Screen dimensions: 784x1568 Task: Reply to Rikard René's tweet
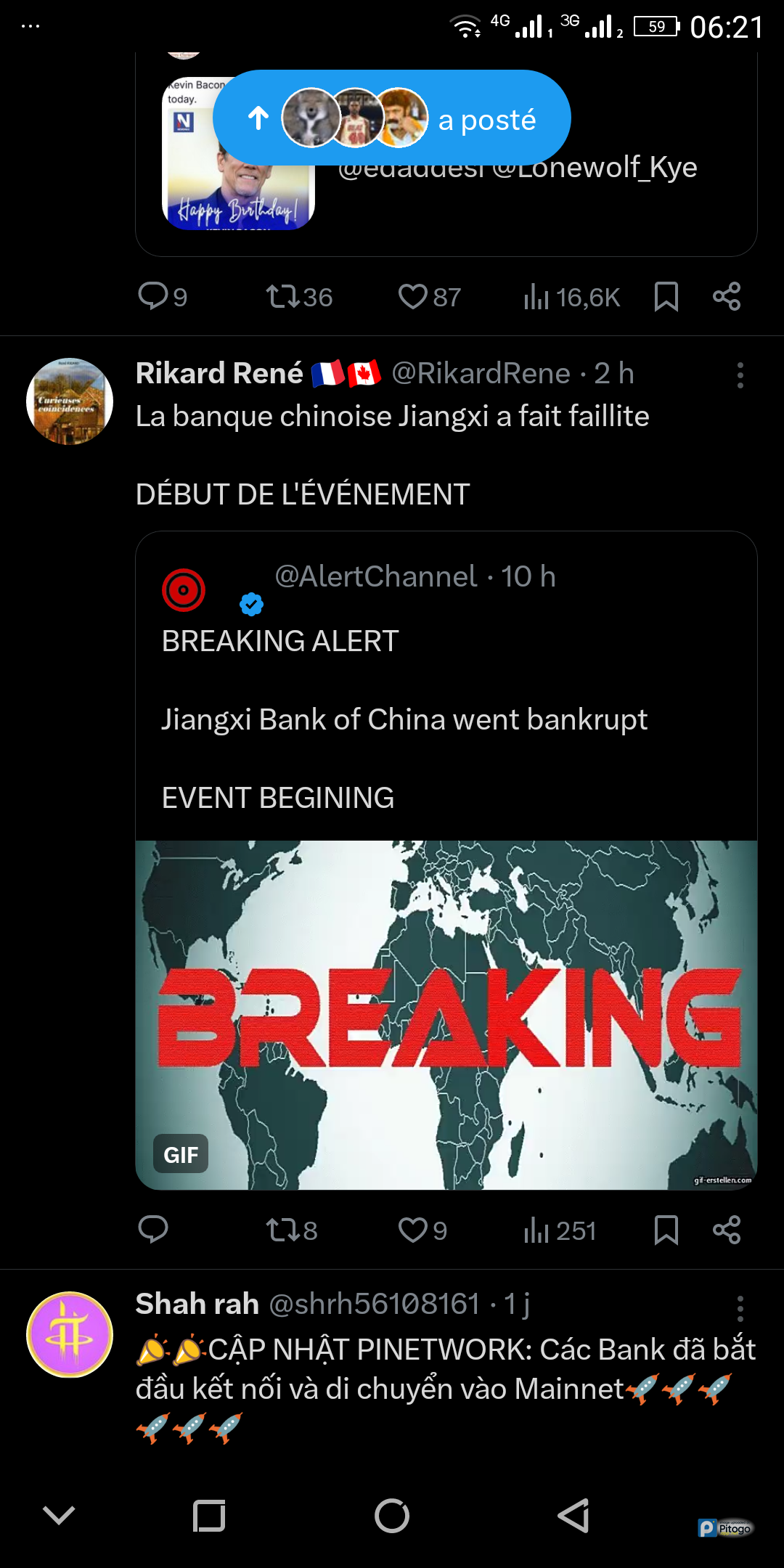153,1229
